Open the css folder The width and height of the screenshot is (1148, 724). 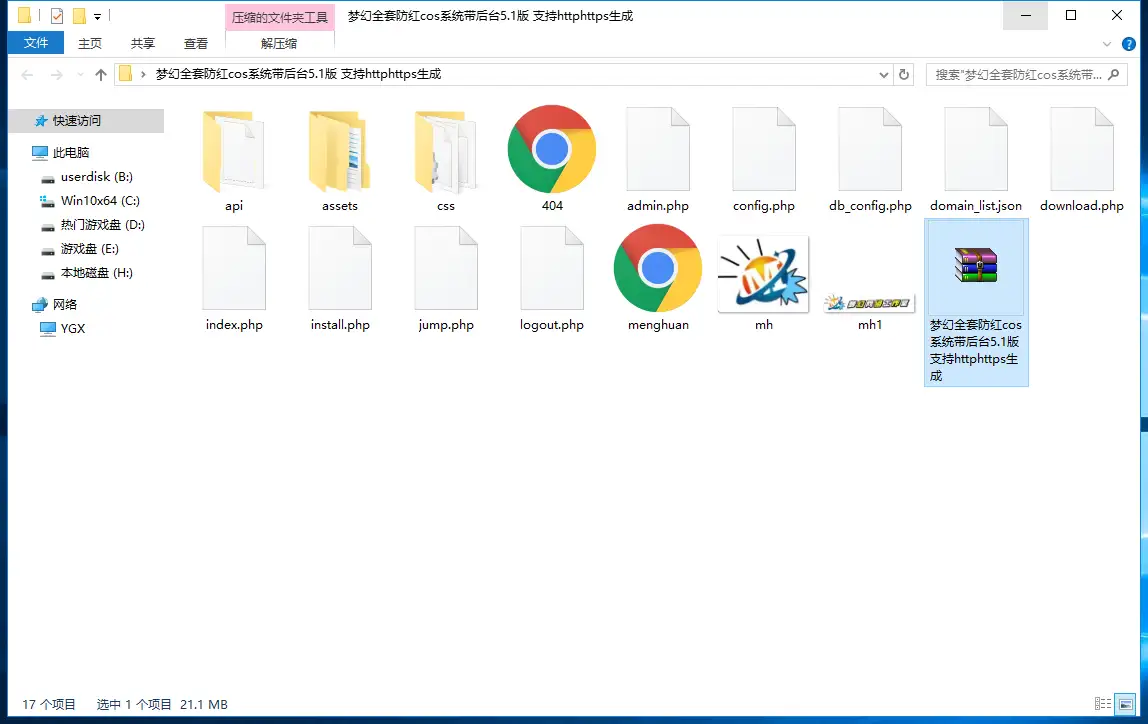tap(446, 150)
